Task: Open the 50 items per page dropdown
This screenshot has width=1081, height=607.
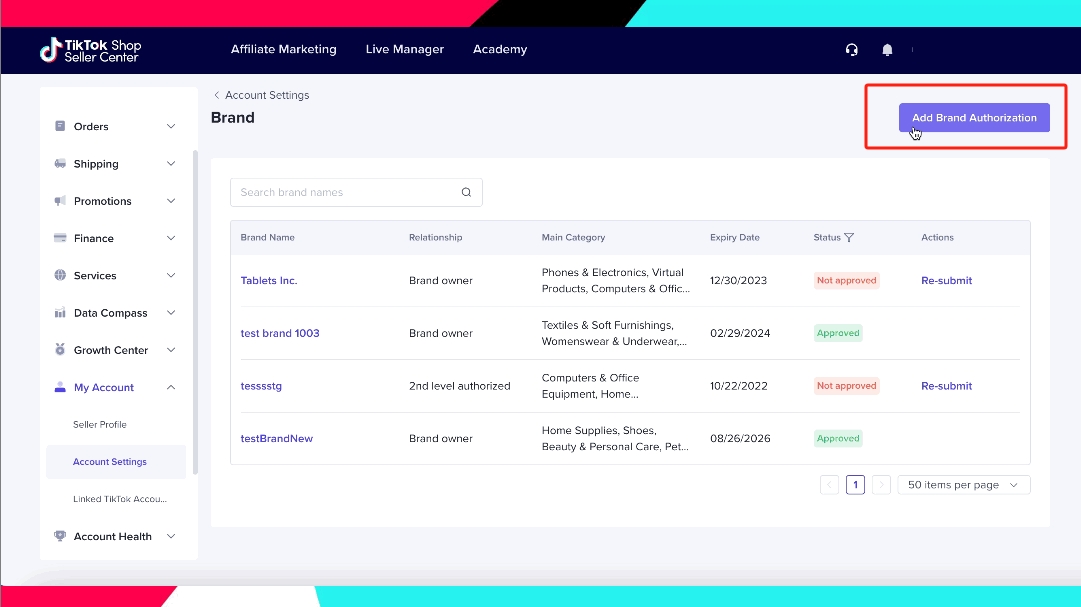Action: tap(964, 485)
